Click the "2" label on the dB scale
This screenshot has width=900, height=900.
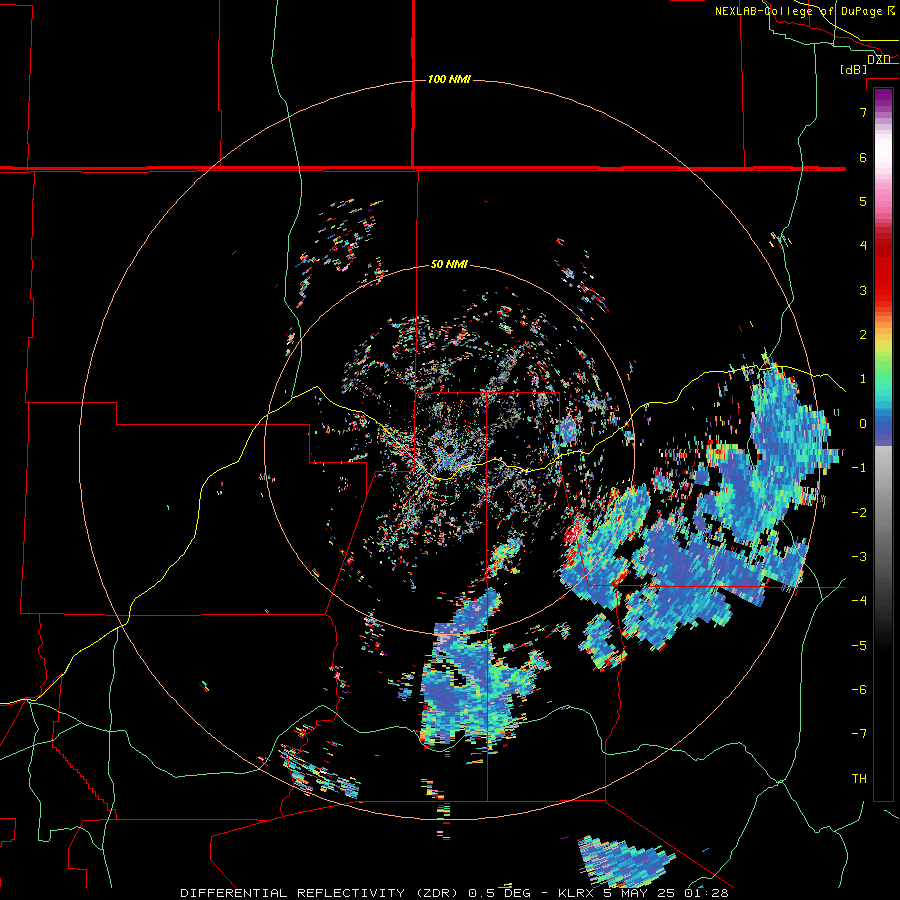coord(863,335)
